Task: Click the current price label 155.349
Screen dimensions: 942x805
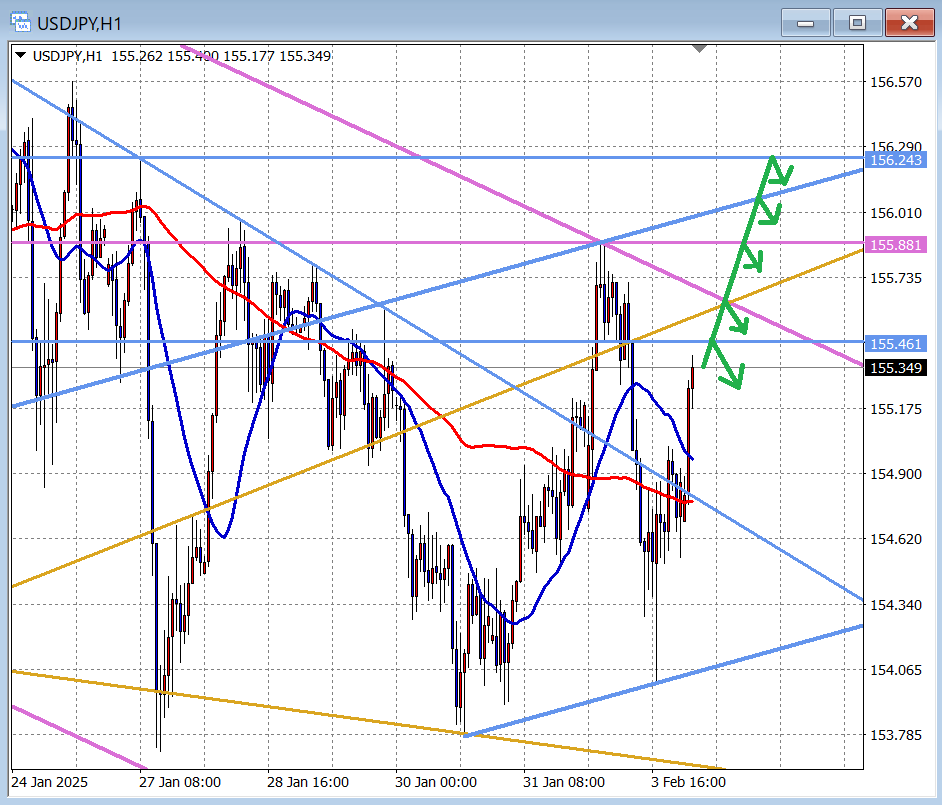Action: point(897,368)
